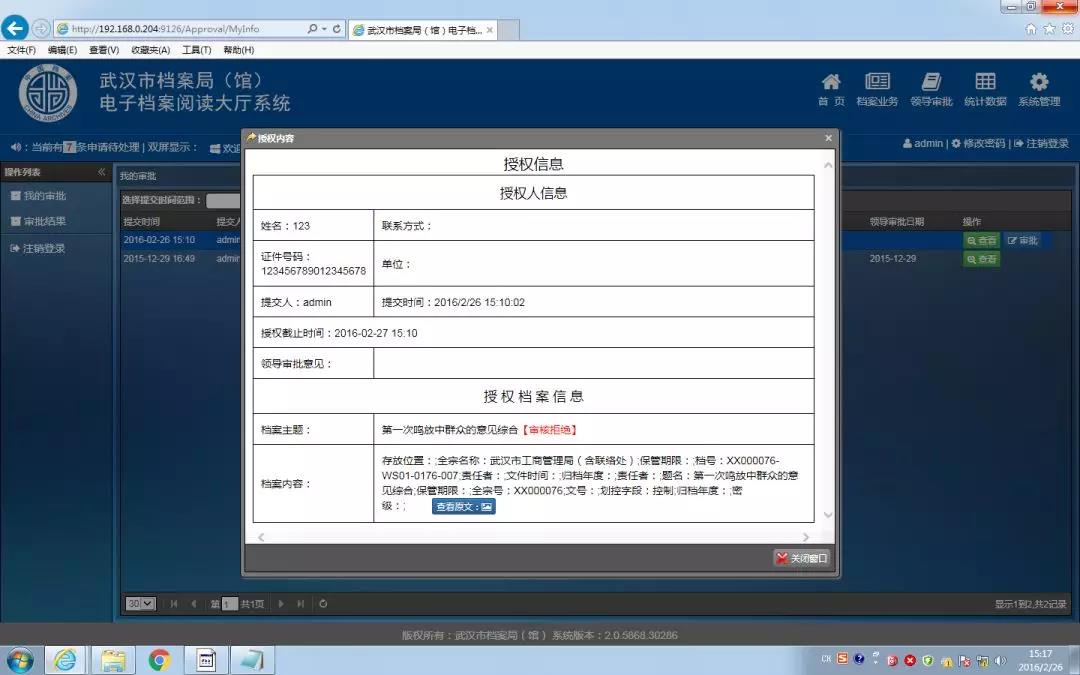
Task: Open 档案业务 archive business icon
Action: 877,89
